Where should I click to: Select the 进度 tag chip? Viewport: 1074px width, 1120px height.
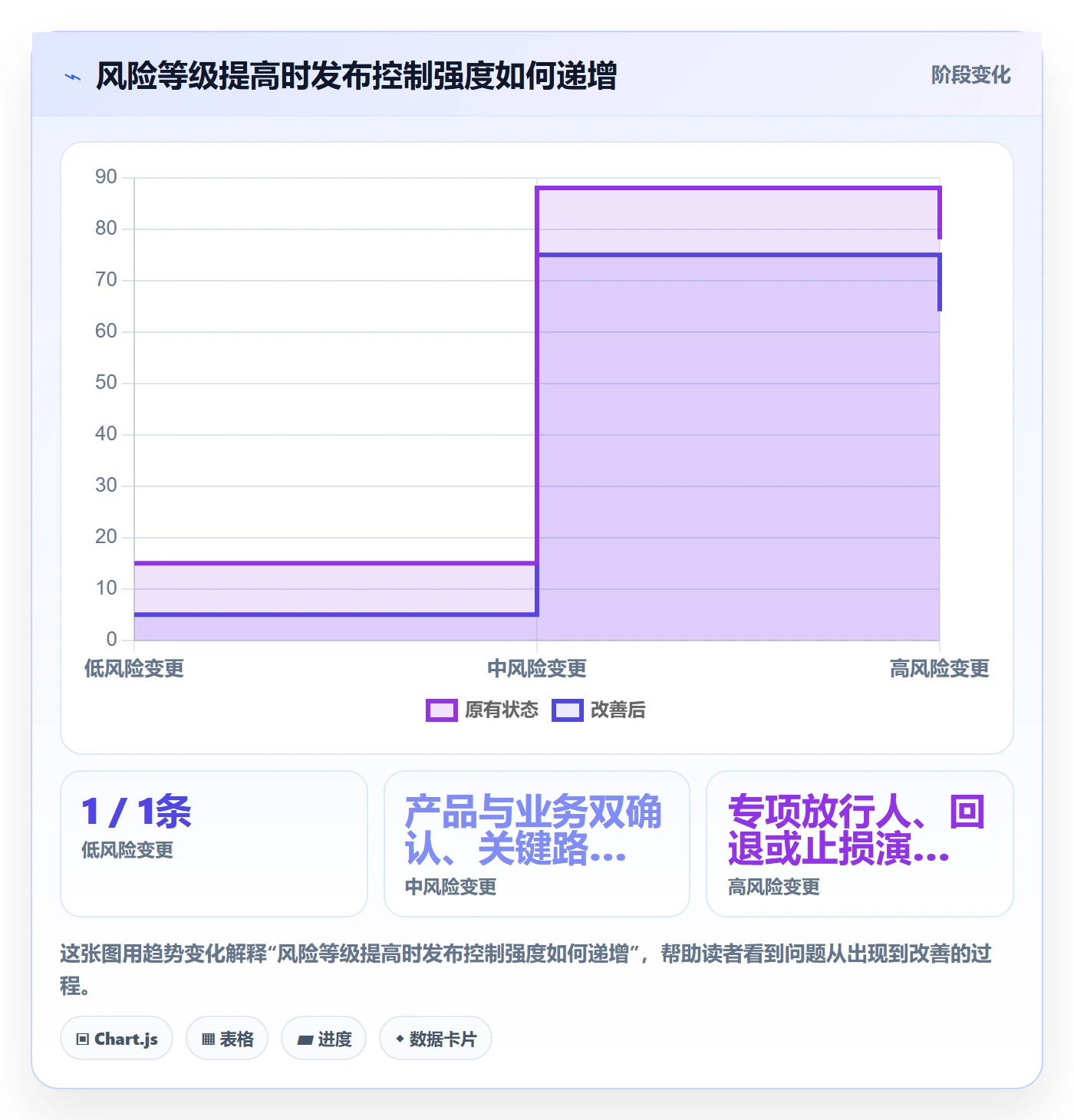pos(324,1039)
